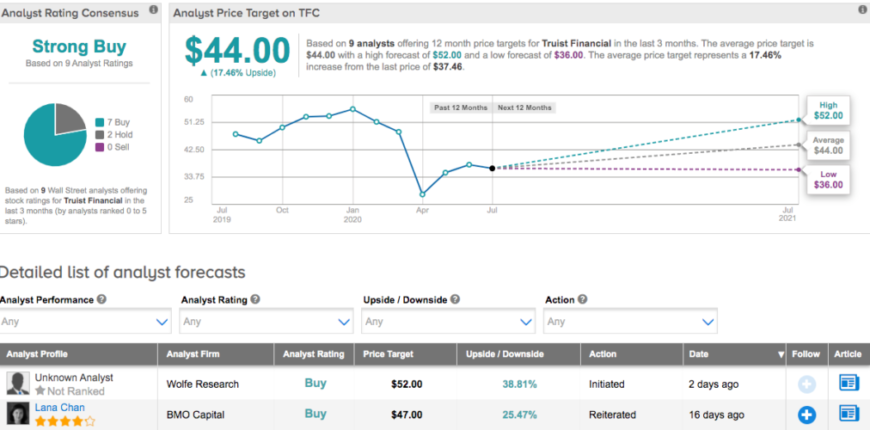Follow the Wolfe Research unknown analyst
This screenshot has height=430, width=870.
pyautogui.click(x=807, y=384)
